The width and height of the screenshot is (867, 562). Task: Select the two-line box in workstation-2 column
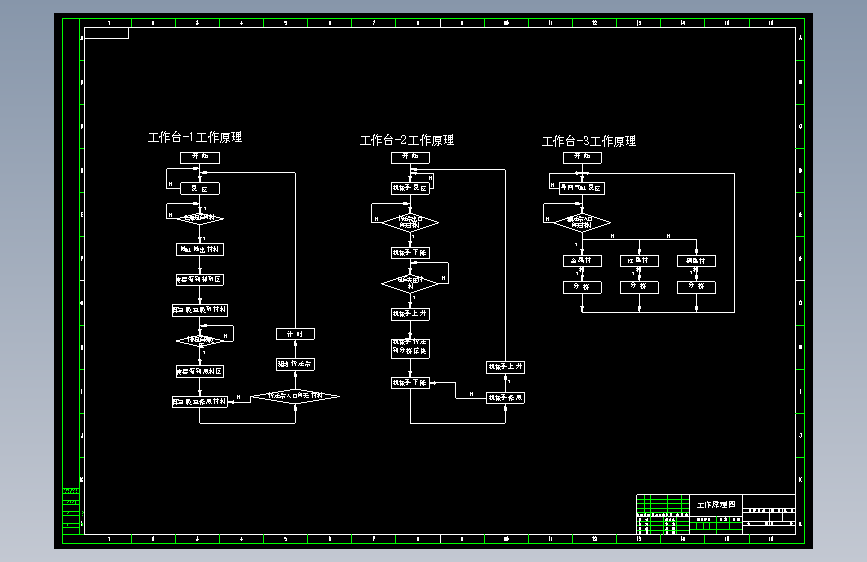pyautogui.click(x=410, y=348)
